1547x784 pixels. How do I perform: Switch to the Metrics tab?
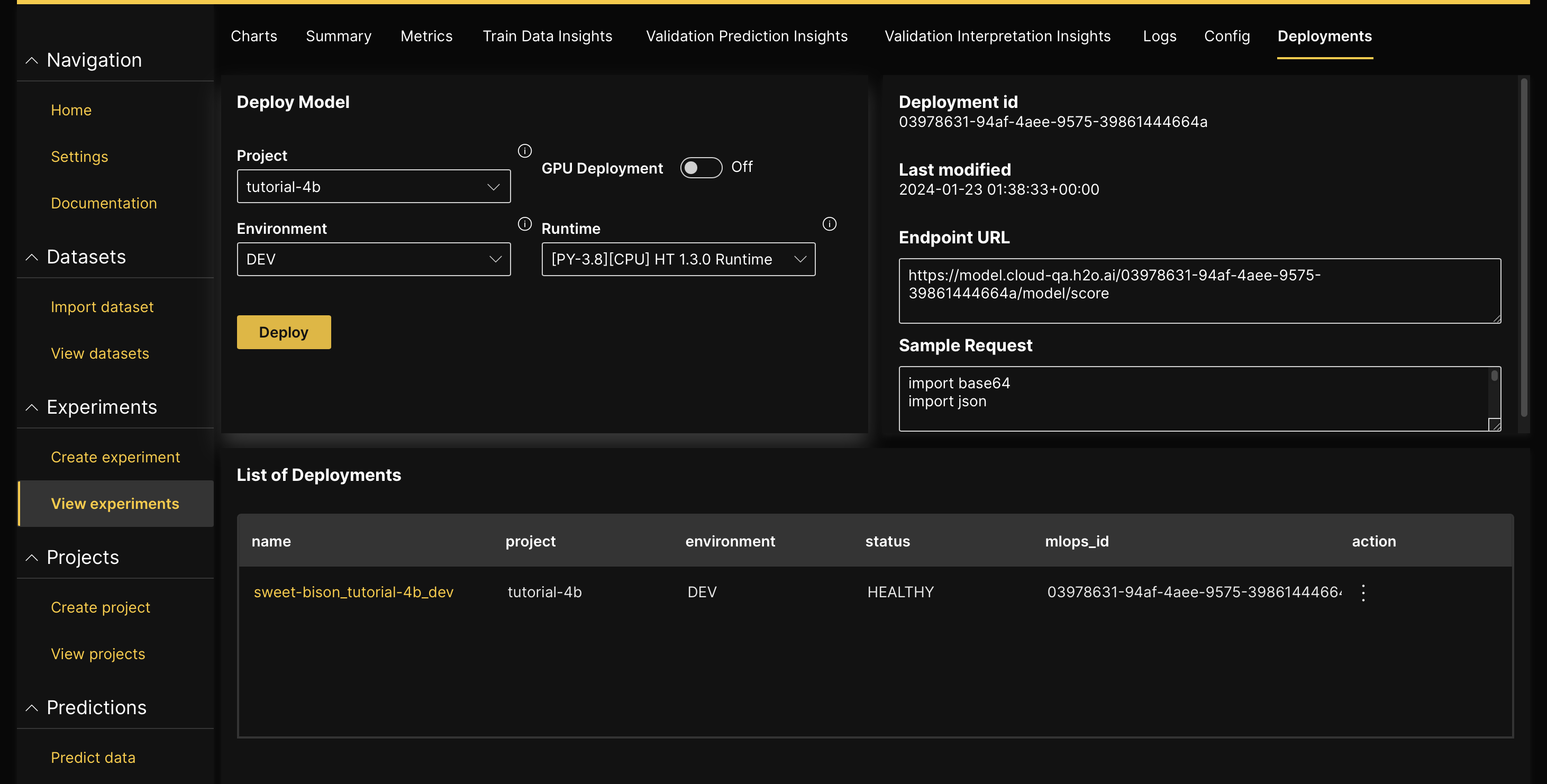(x=426, y=36)
